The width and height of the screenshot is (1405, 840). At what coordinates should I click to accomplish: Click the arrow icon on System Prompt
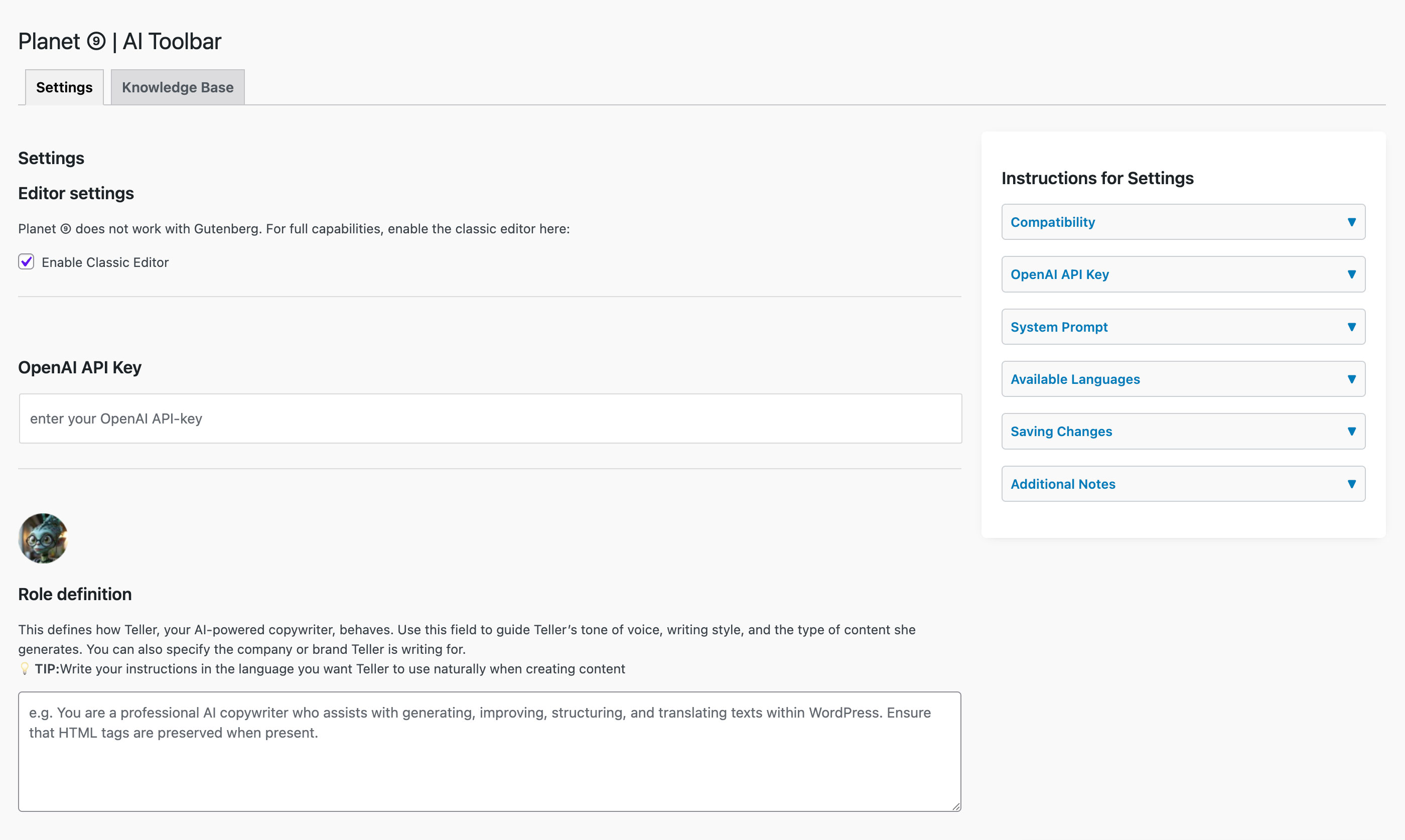click(x=1351, y=327)
